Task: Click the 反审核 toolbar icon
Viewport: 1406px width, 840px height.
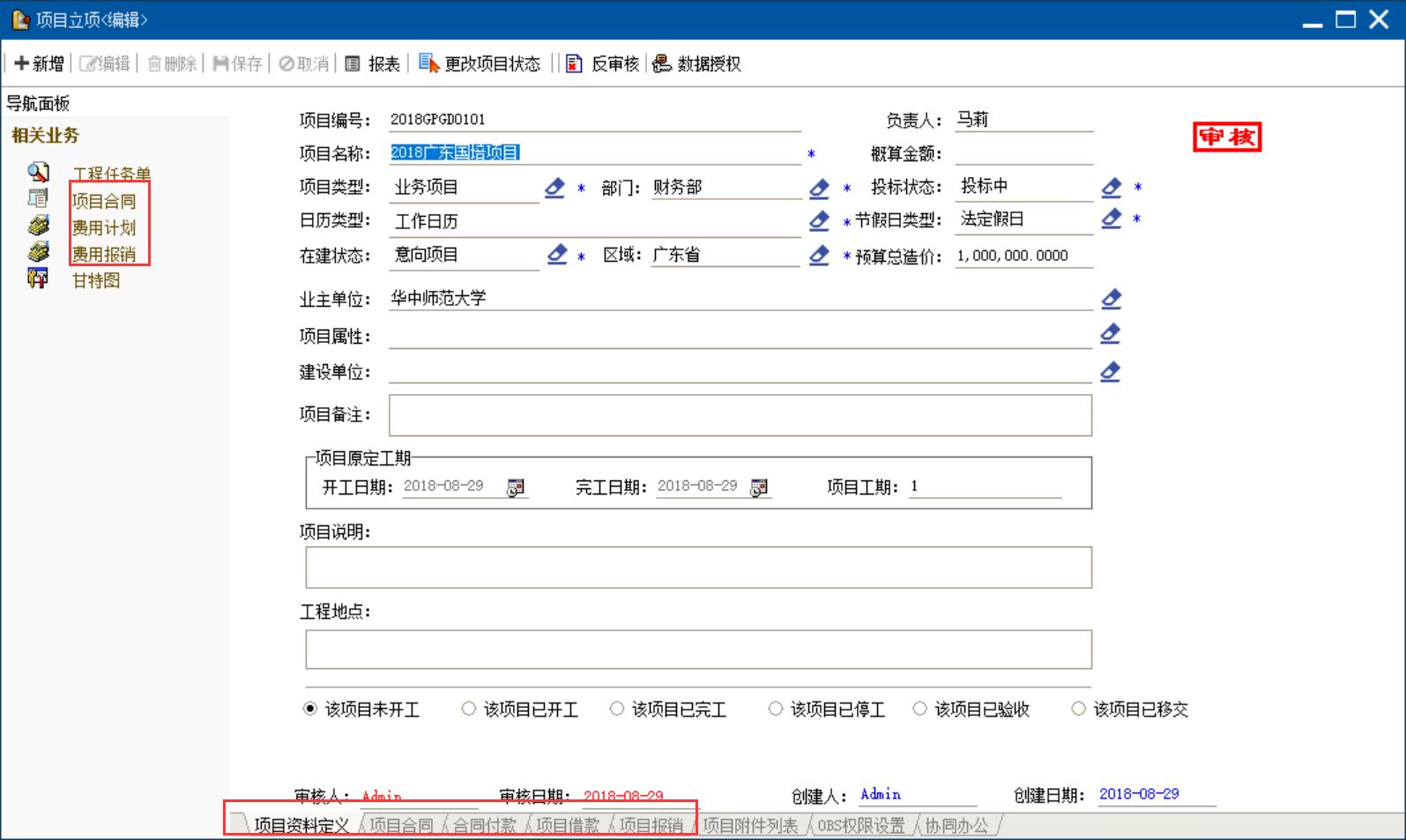Action: pyautogui.click(x=574, y=63)
